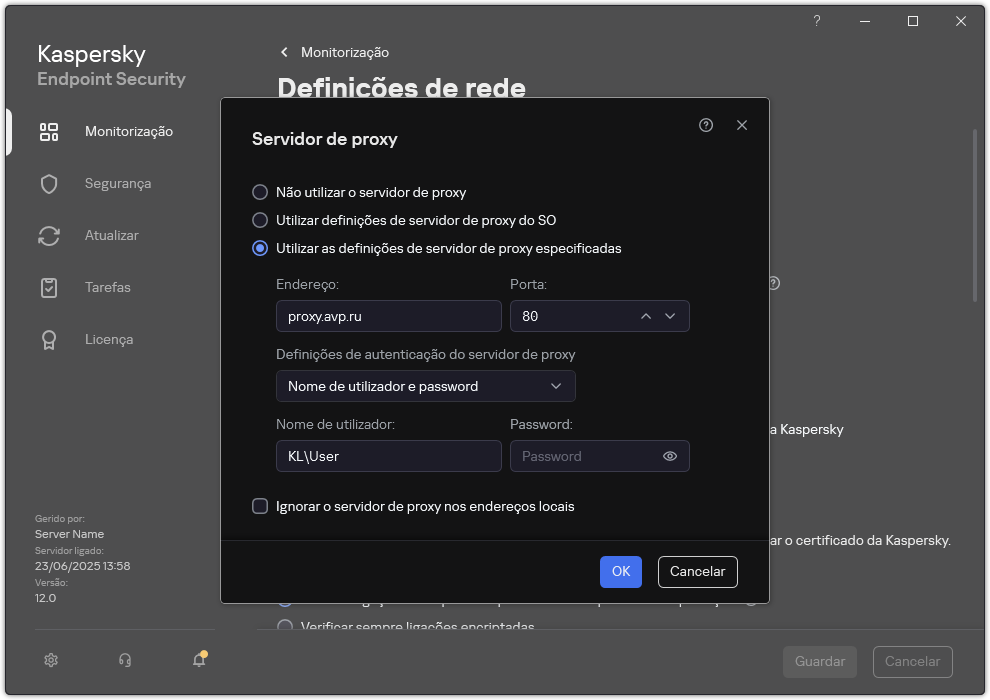The image size is (990, 700).
Task: Enable ignoring proxy for local addresses
Action: (x=260, y=506)
